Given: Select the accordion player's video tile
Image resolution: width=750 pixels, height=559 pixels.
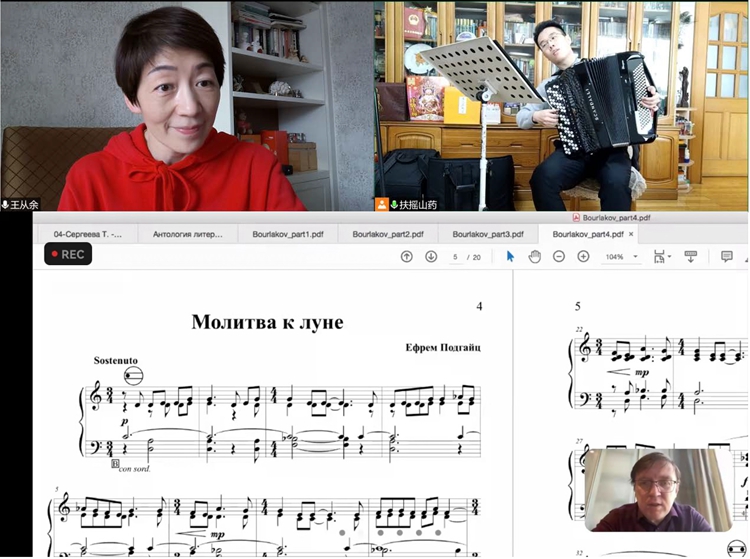Looking at the screenshot, I should click(561, 105).
